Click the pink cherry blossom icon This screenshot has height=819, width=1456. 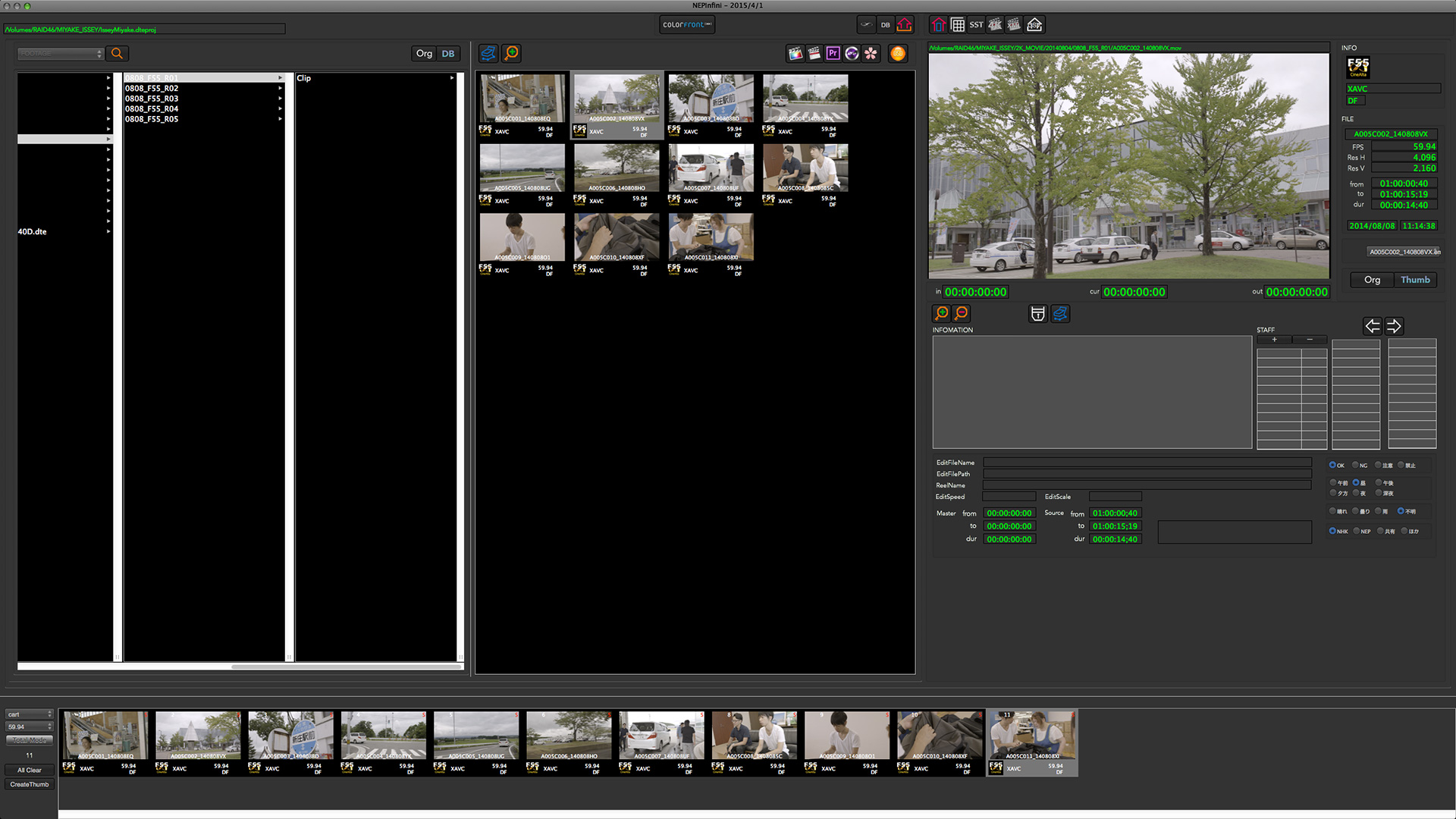(871, 53)
